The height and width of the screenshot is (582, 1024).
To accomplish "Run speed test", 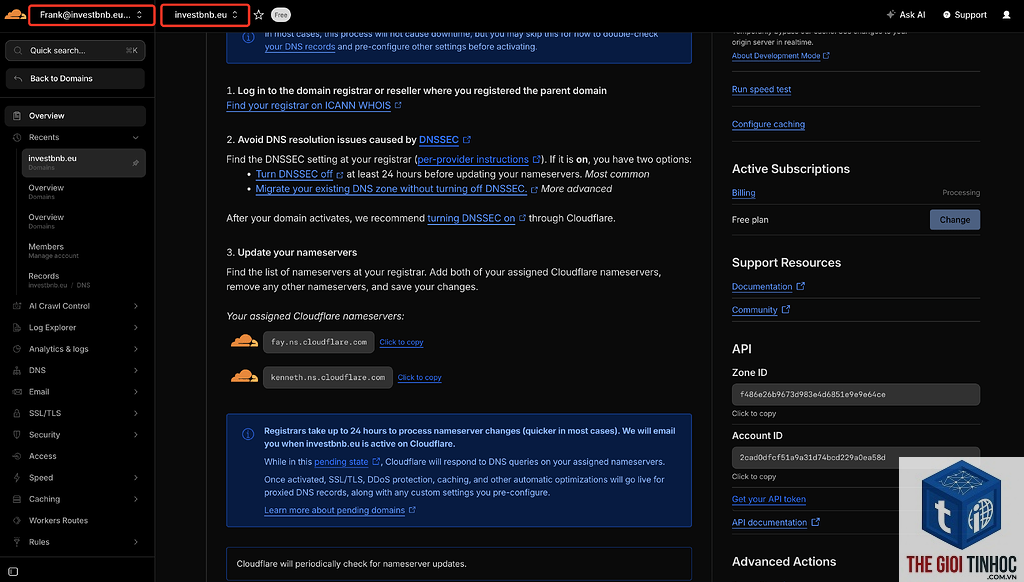I will pyautogui.click(x=761, y=89).
